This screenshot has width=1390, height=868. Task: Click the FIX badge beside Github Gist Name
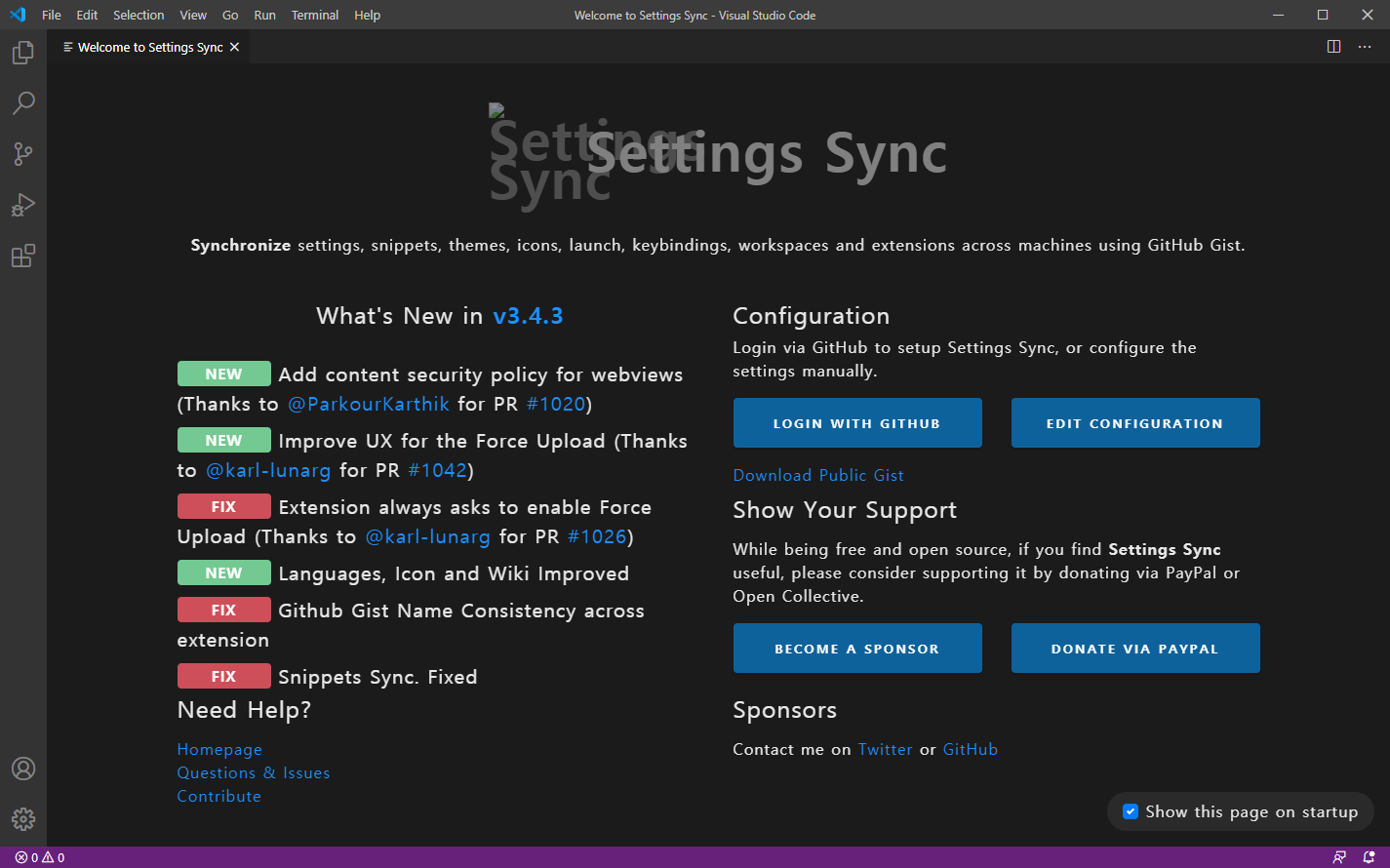pos(224,610)
